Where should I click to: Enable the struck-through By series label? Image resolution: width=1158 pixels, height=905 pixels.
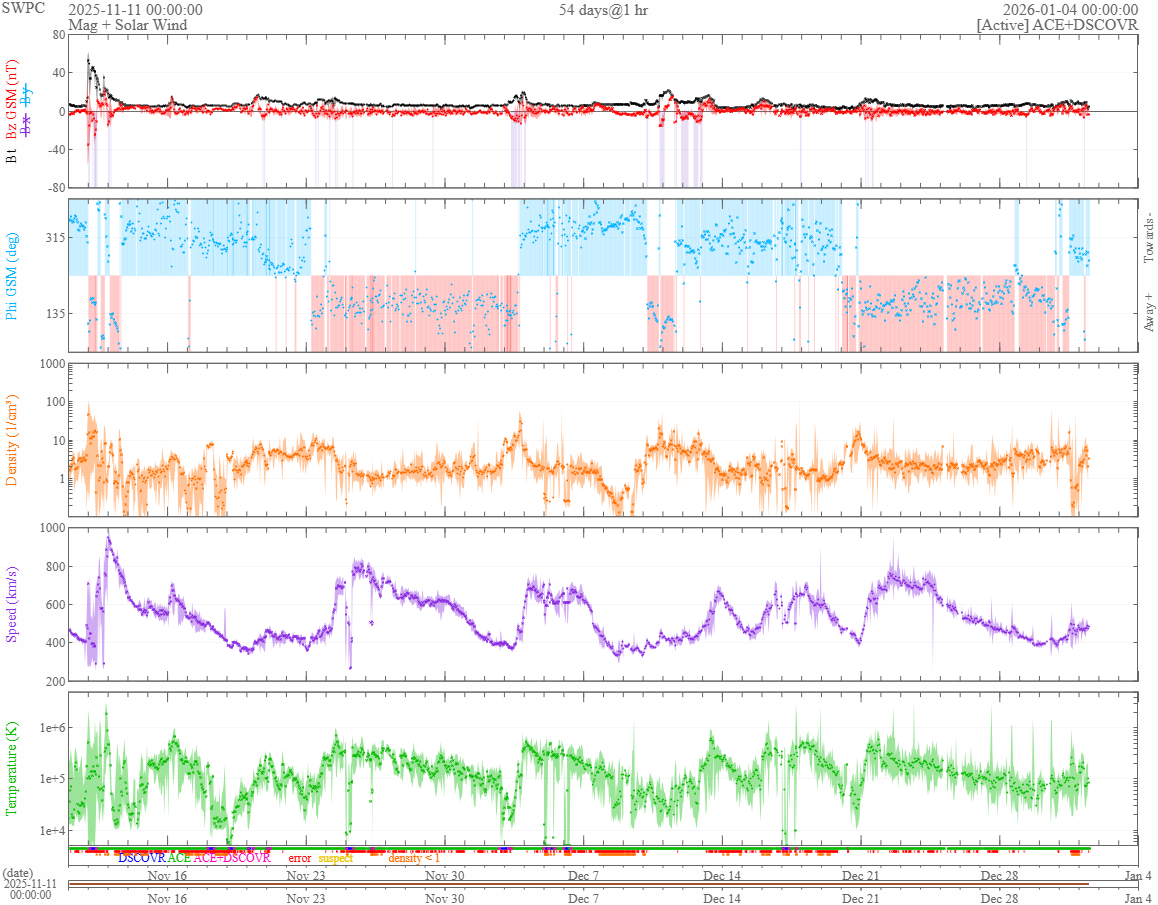(x=27, y=97)
